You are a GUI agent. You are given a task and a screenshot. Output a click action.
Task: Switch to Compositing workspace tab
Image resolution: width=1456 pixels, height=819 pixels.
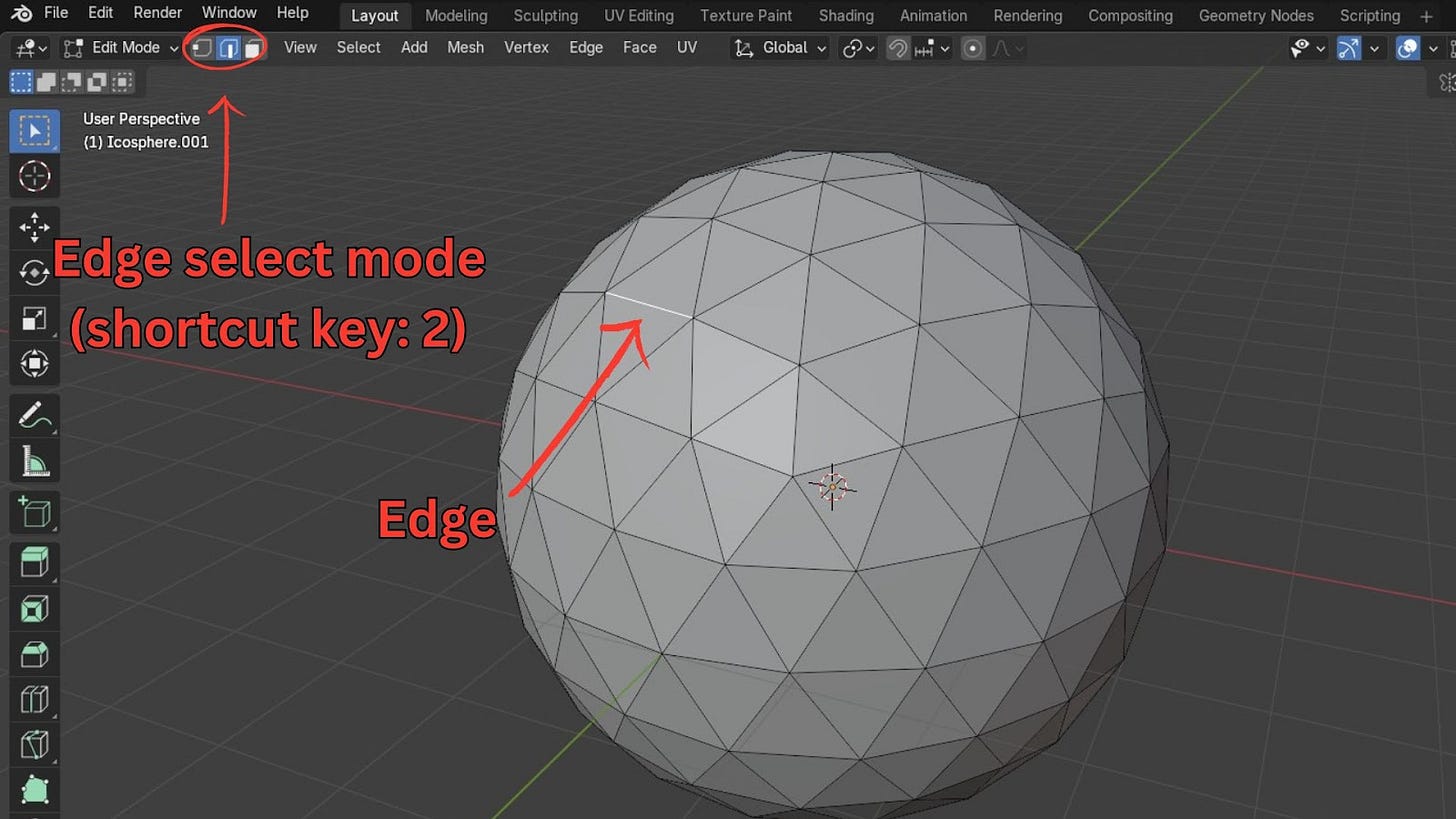coord(1130,16)
